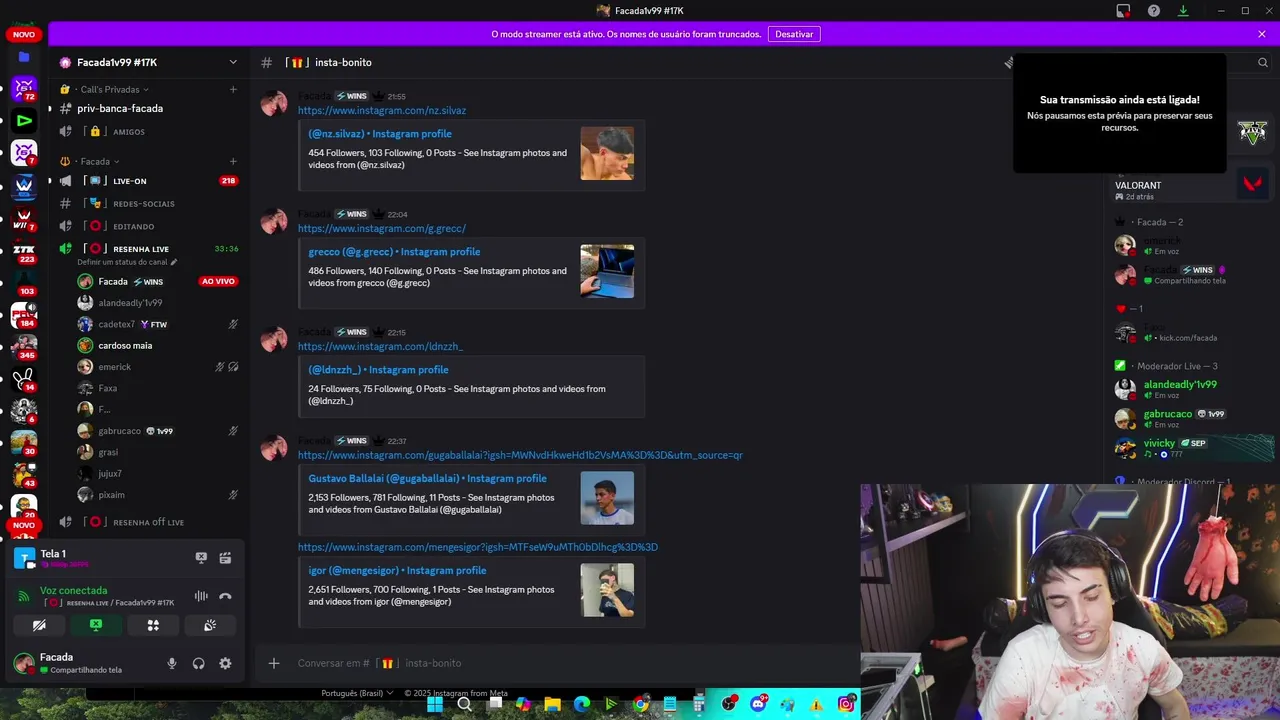Toggle microphone mute in user panel

172,663
